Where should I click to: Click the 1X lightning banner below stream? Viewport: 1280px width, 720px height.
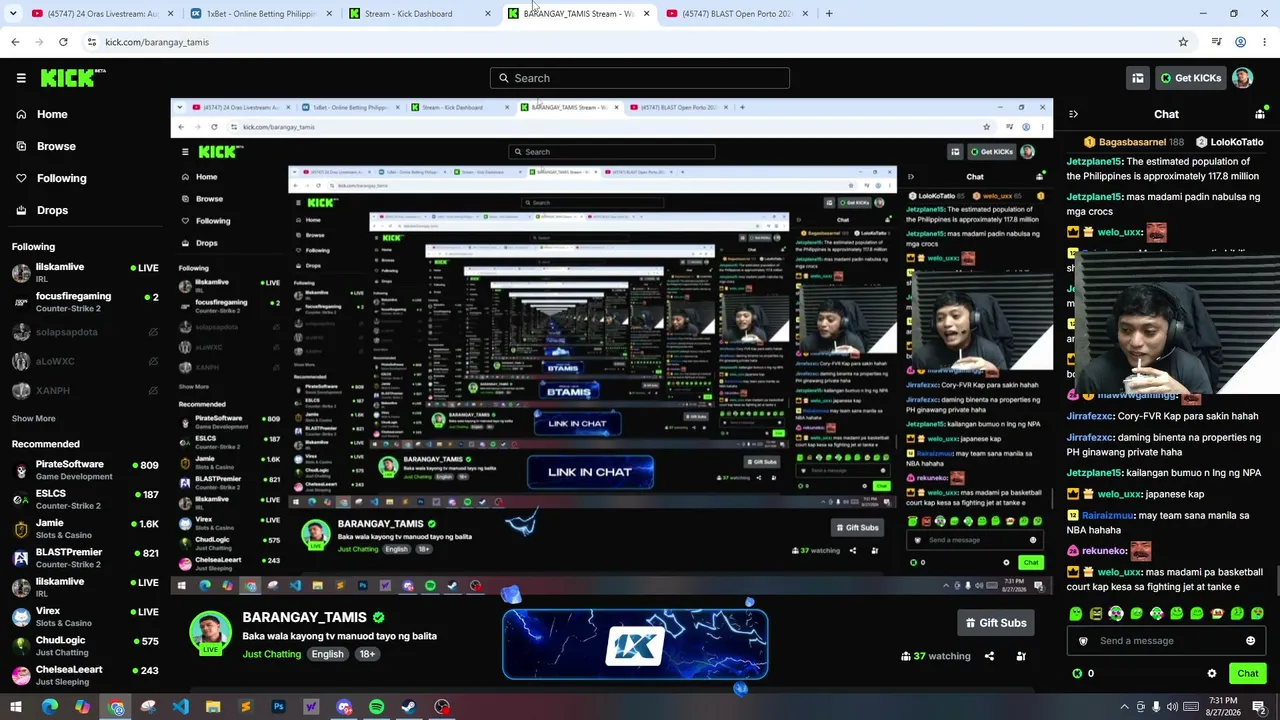(x=635, y=645)
